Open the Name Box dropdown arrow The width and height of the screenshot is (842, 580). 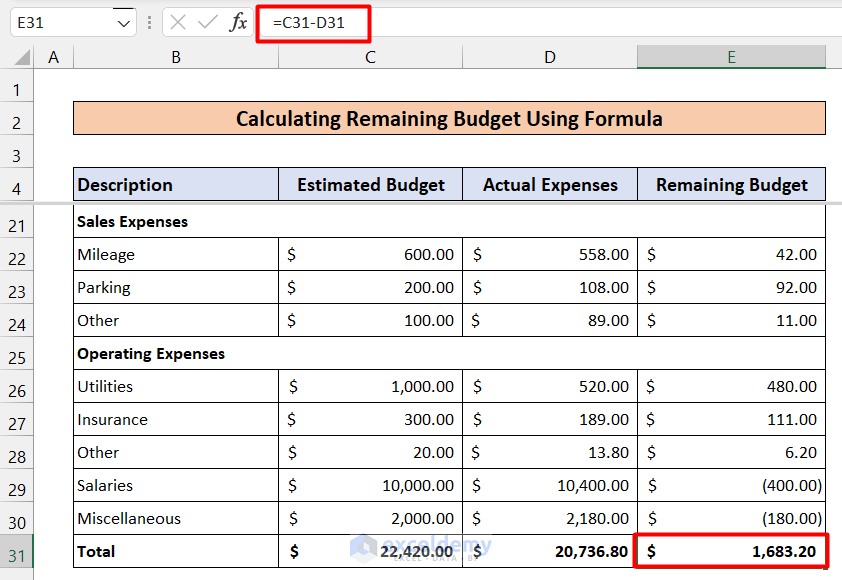point(124,24)
